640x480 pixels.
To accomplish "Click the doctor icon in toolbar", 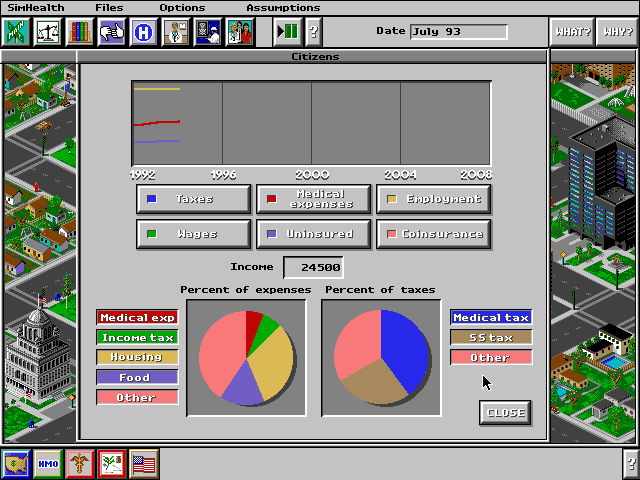I will (176, 31).
